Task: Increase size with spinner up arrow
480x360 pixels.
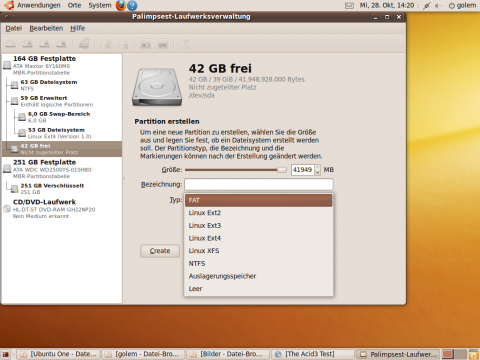Action: pyautogui.click(x=318, y=167)
